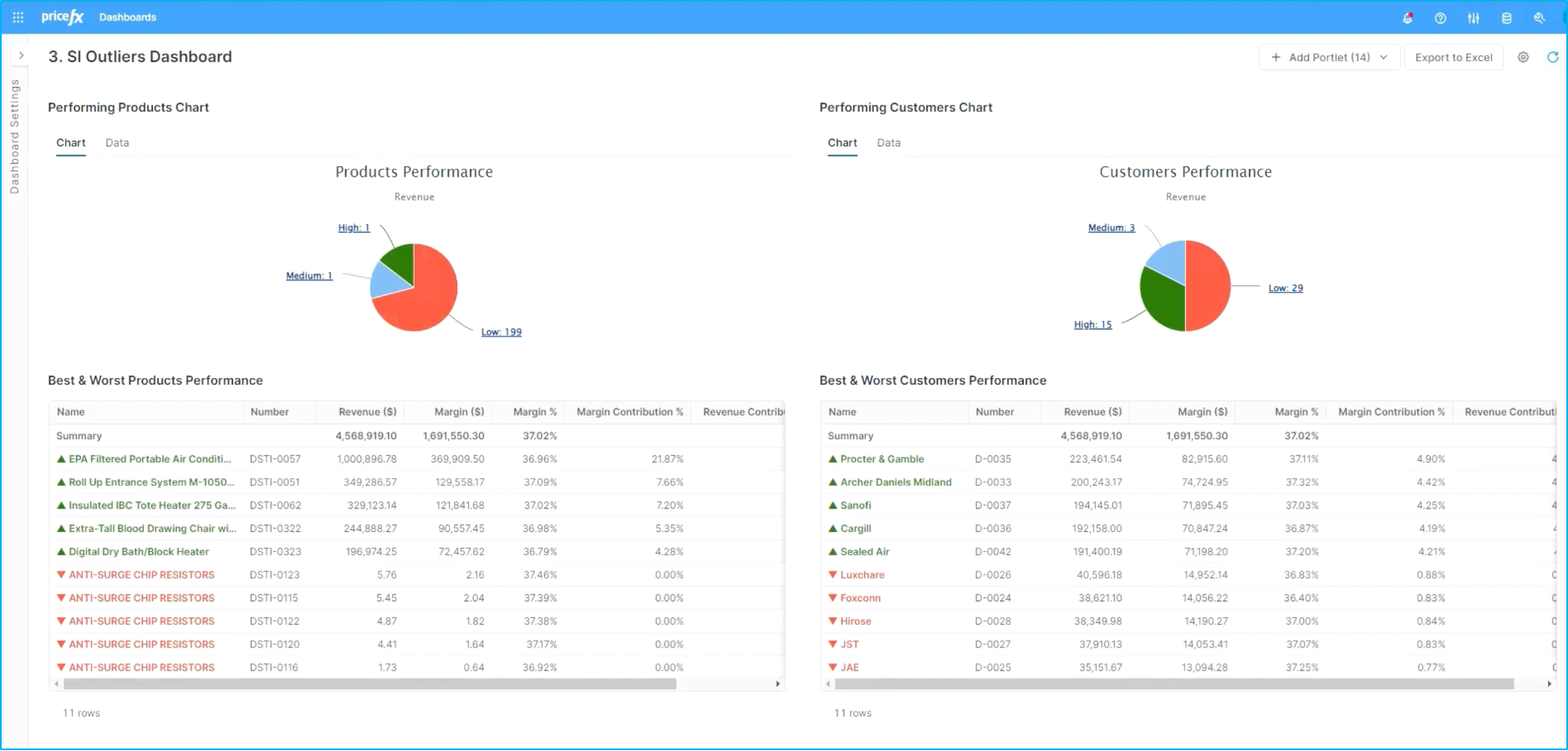This screenshot has width=1568, height=751.
Task: Click the 'Low: 199' products pie label
Action: coord(501,332)
